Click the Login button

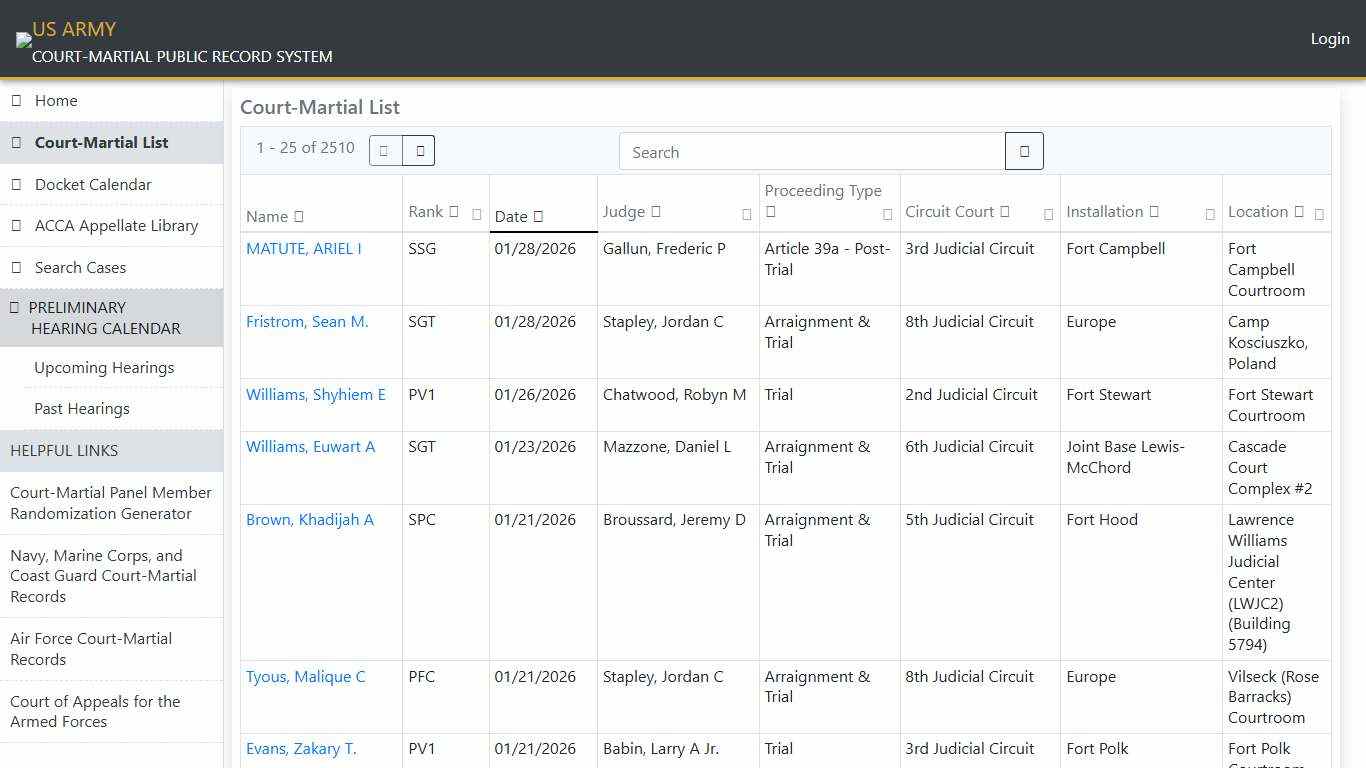[1330, 38]
